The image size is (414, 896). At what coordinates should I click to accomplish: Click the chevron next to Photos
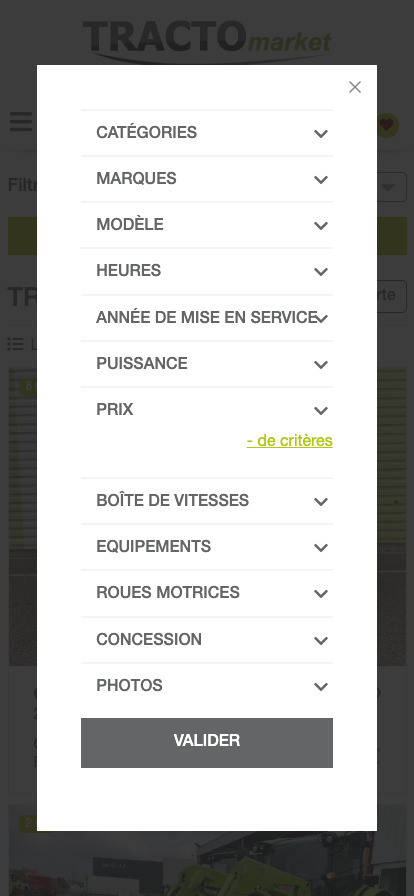pyautogui.click(x=321, y=686)
